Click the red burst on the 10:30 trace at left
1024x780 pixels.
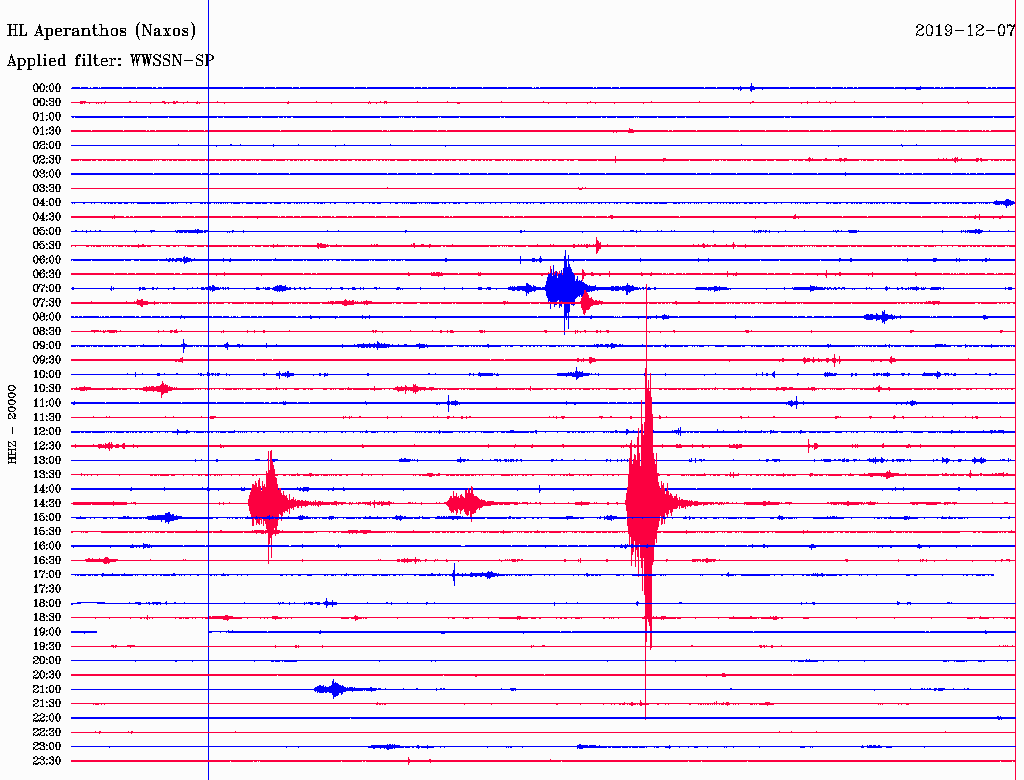[161, 389]
